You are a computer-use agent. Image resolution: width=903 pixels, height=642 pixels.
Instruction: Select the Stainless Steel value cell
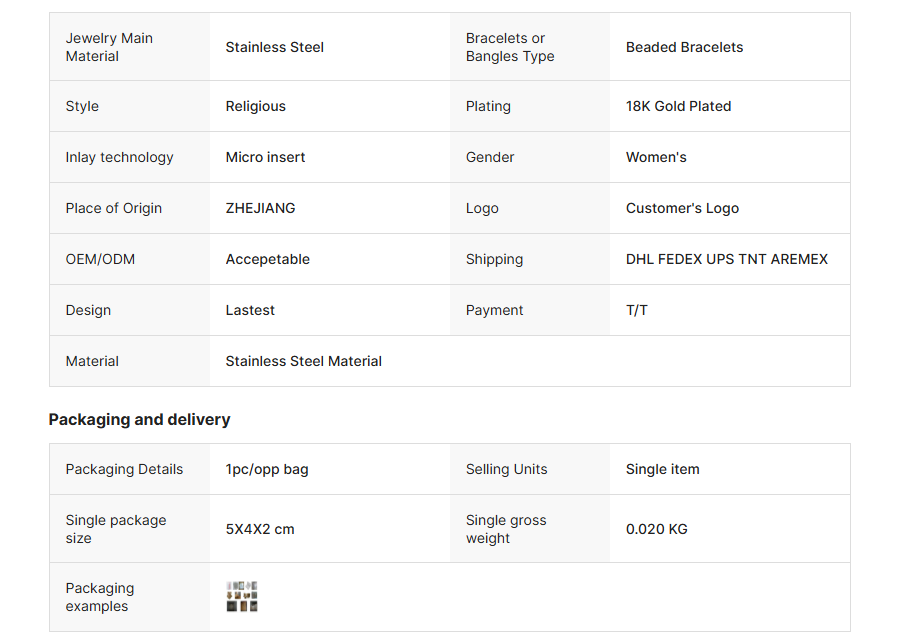click(275, 47)
